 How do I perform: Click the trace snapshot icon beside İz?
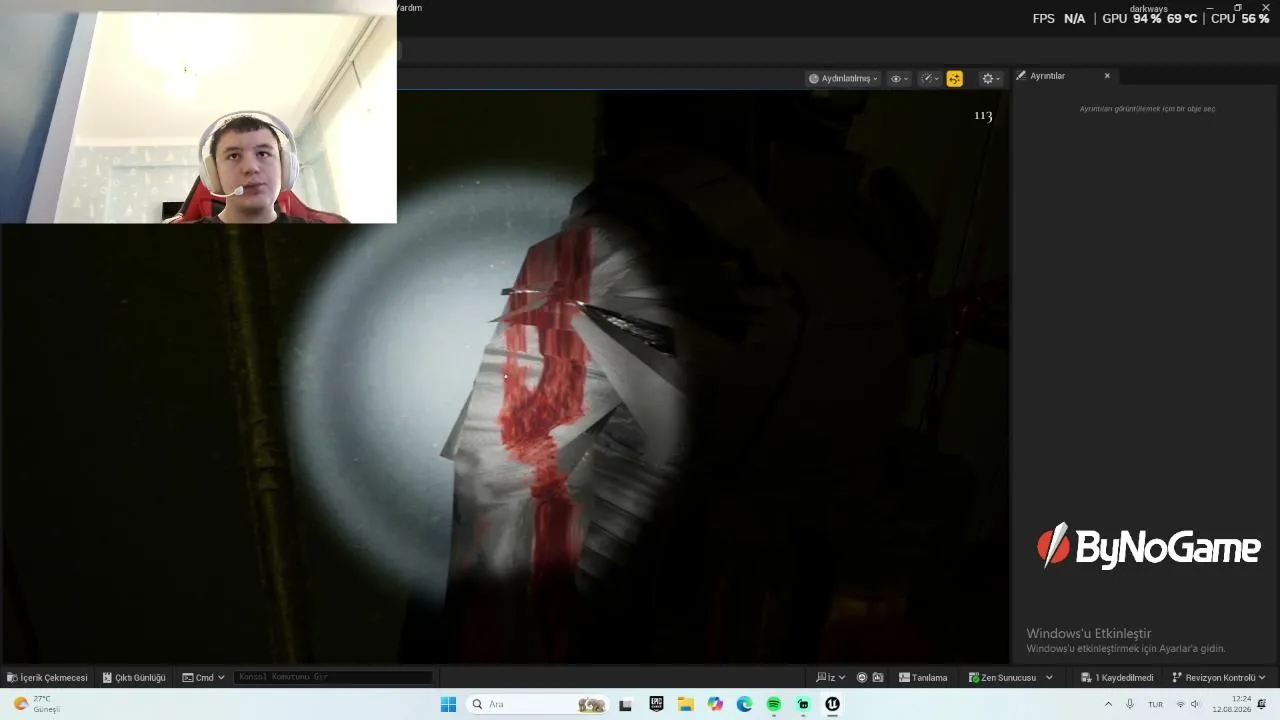click(x=878, y=677)
